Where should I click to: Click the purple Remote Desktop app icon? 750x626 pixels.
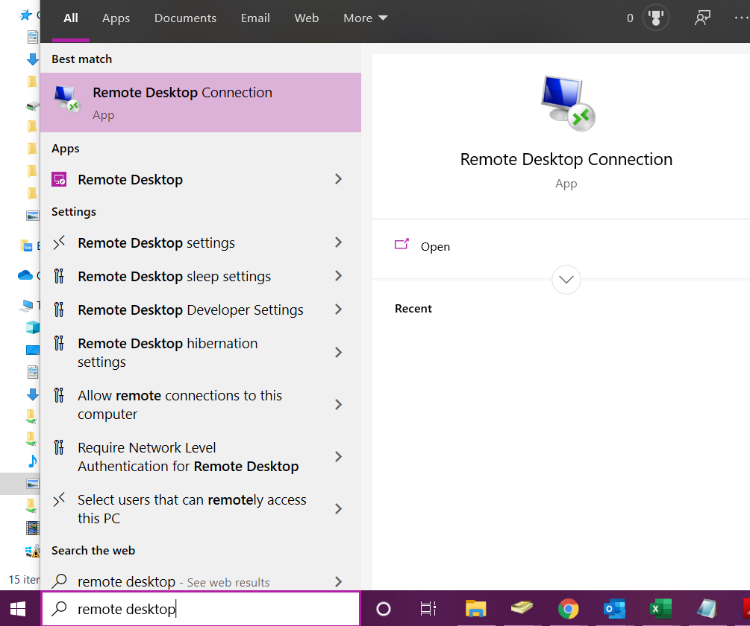pos(59,180)
